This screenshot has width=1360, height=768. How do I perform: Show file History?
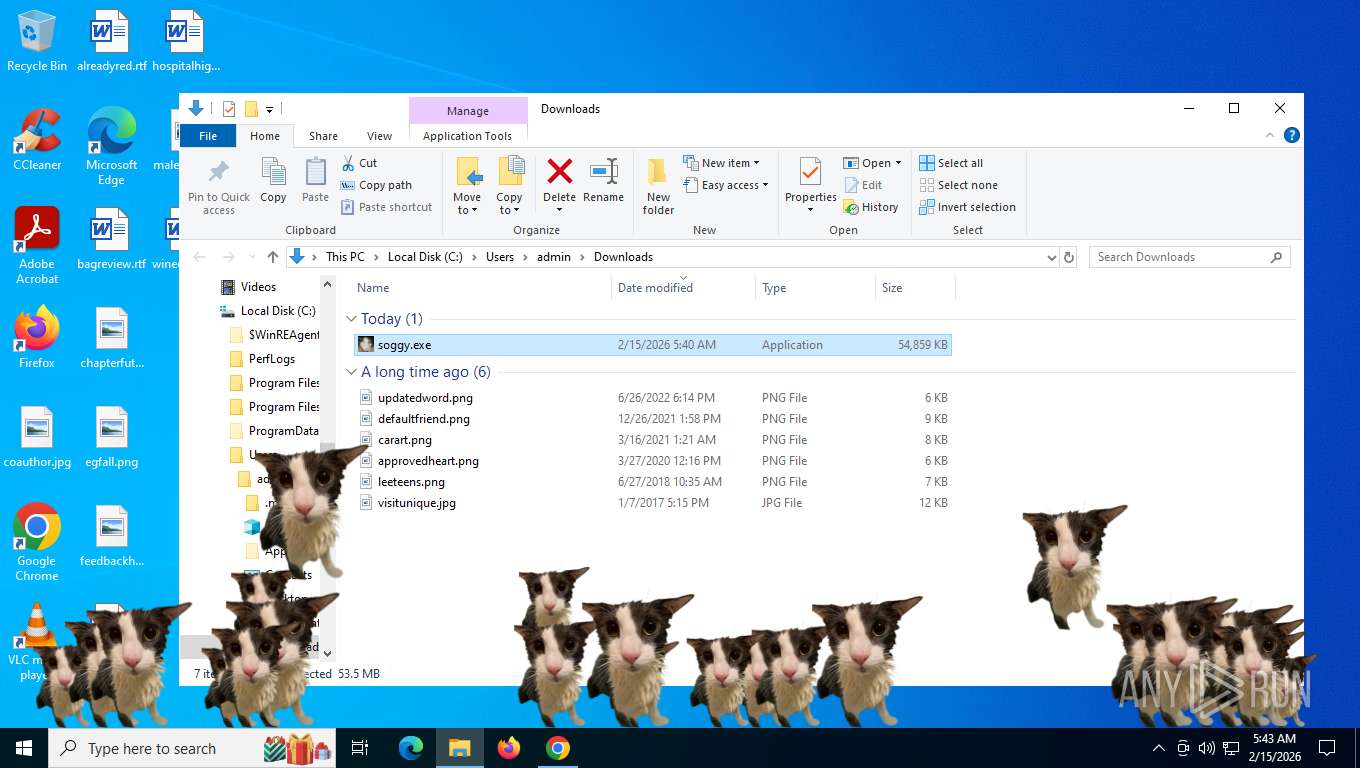click(x=872, y=207)
